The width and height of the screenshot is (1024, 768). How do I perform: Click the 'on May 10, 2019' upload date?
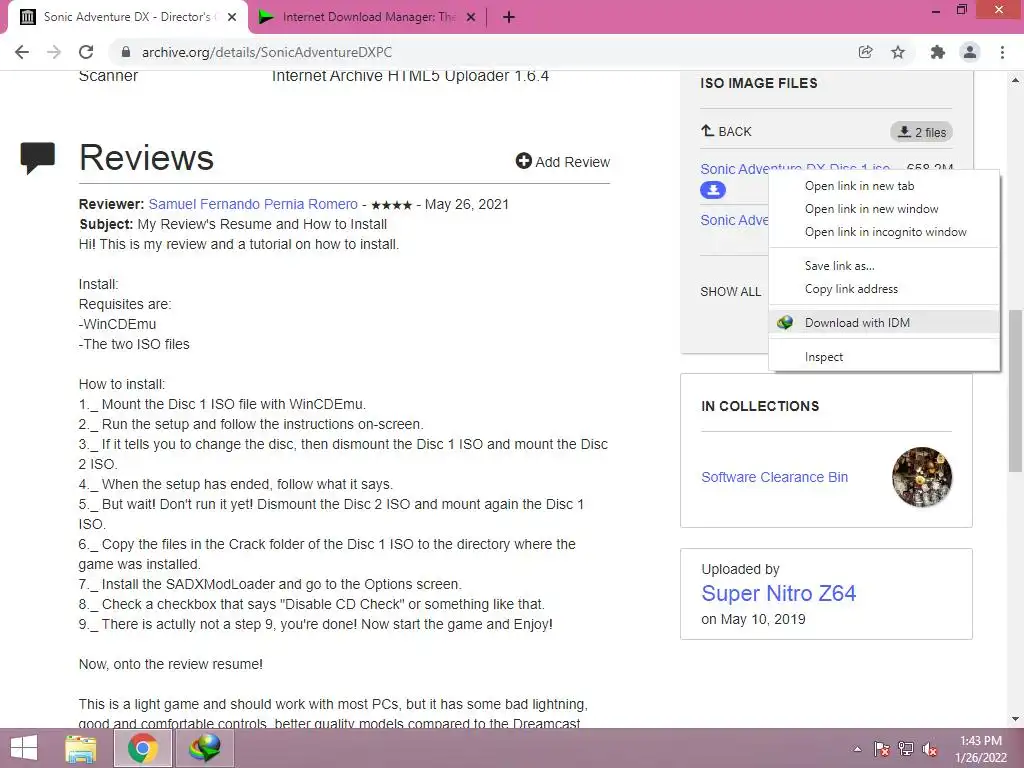point(754,619)
